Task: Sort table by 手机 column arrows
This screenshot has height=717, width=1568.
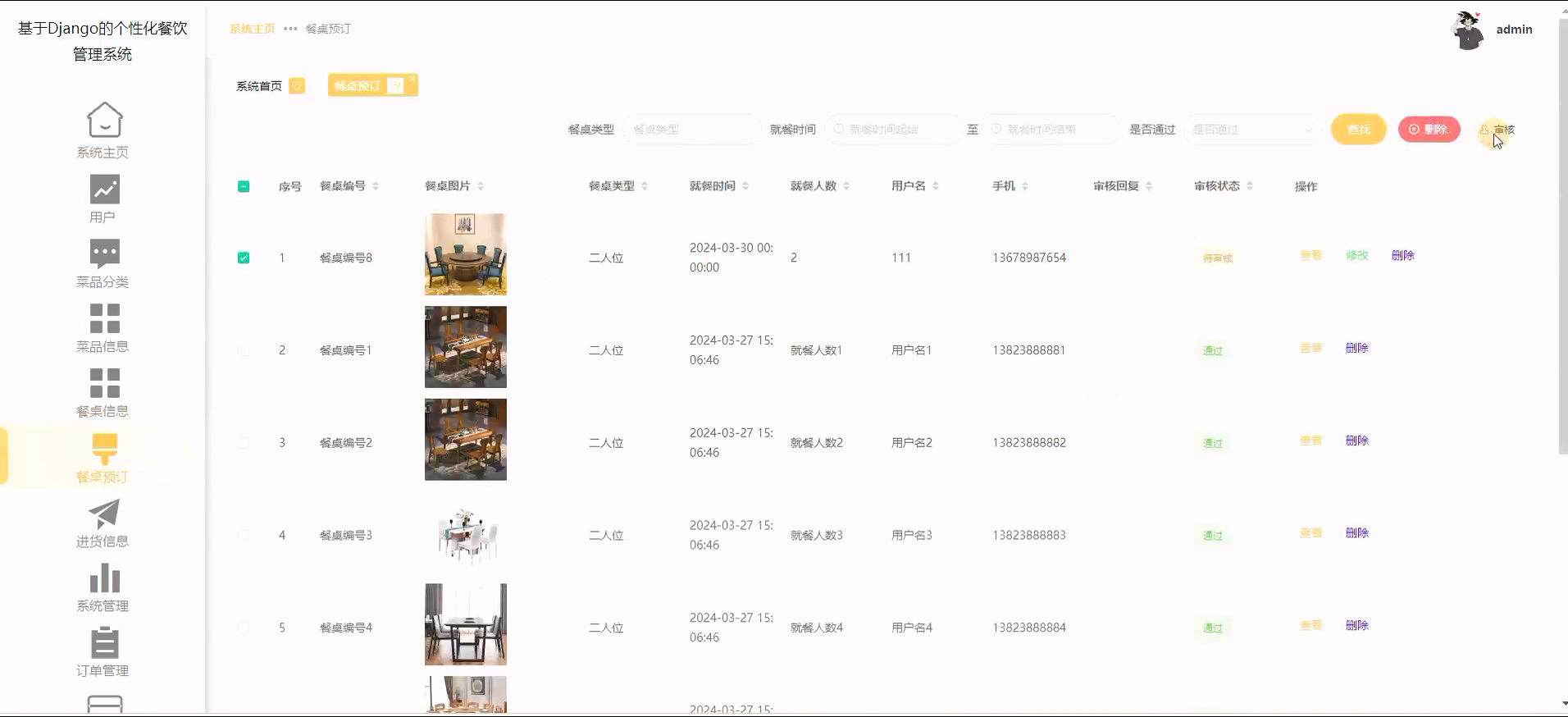Action: coord(1025,186)
